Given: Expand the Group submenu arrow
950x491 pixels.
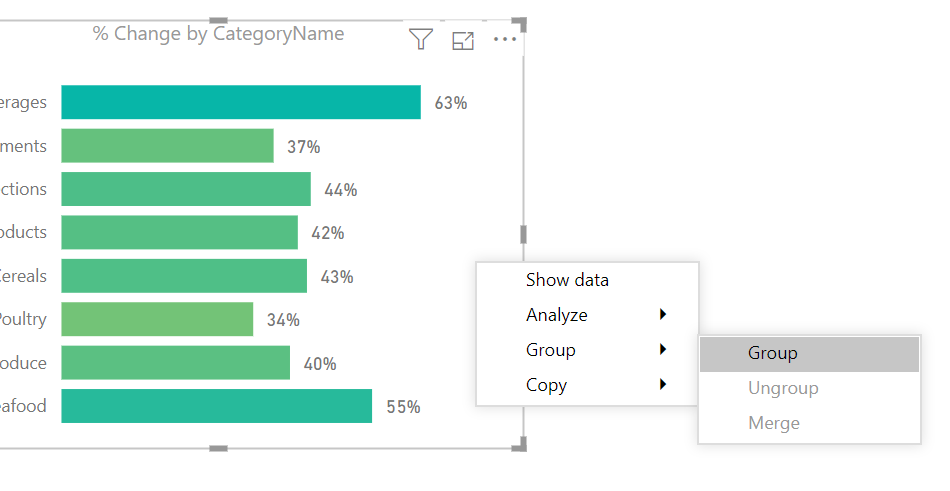Looking at the screenshot, I should (663, 349).
